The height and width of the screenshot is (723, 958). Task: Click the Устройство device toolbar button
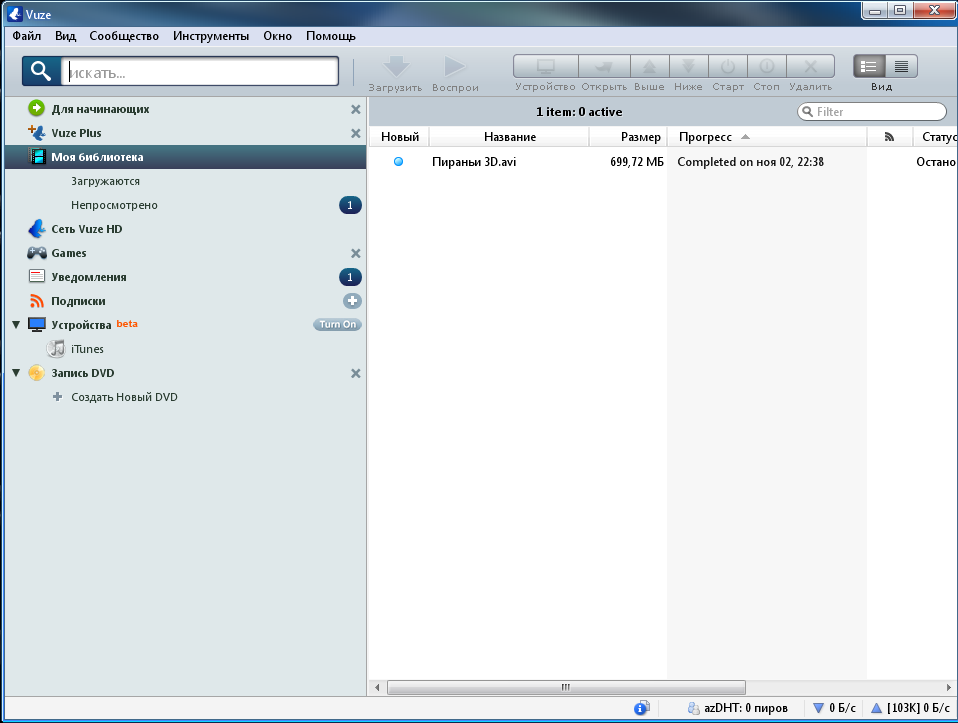pyautogui.click(x=546, y=66)
